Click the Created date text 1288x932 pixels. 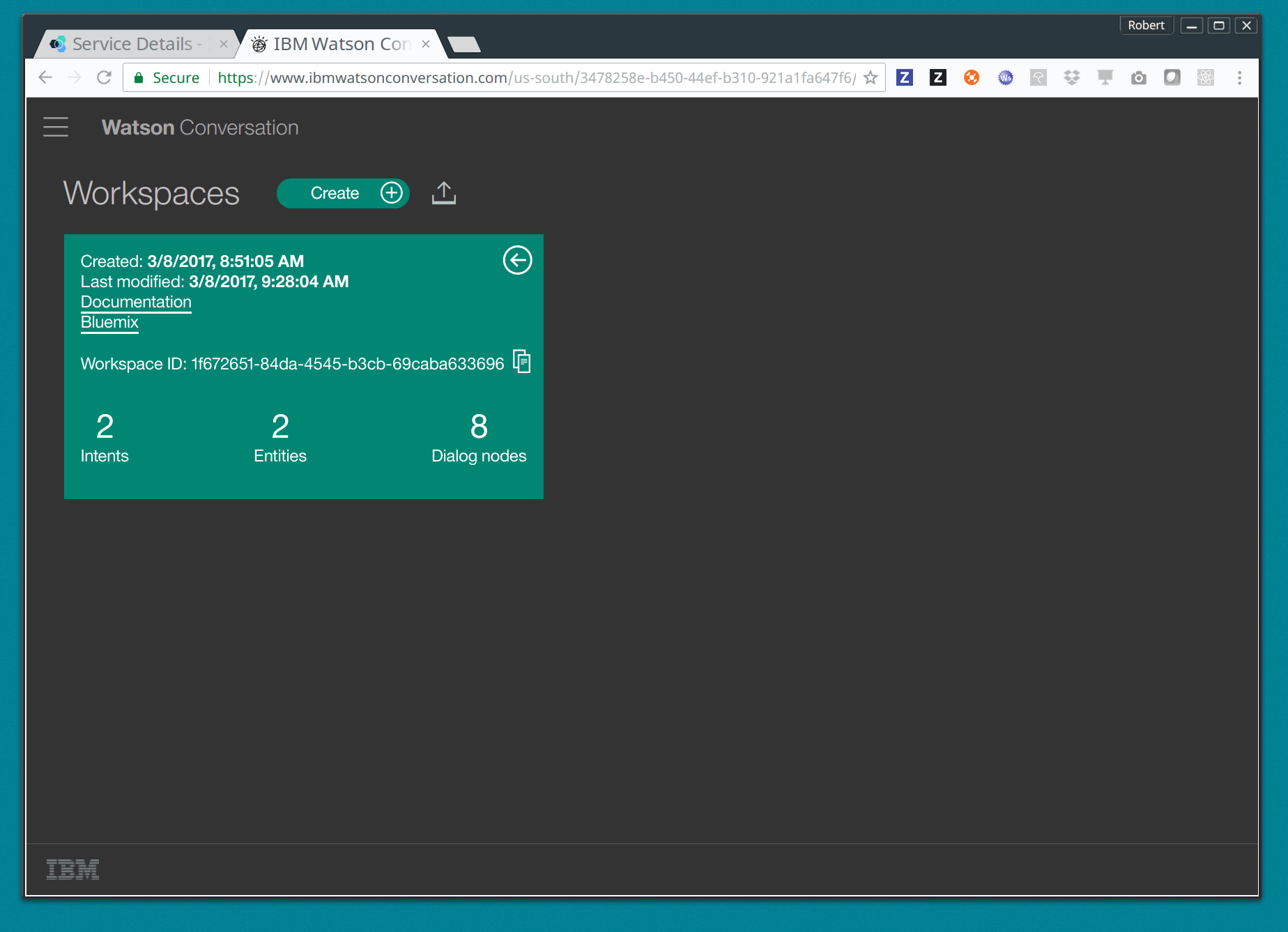(192, 261)
